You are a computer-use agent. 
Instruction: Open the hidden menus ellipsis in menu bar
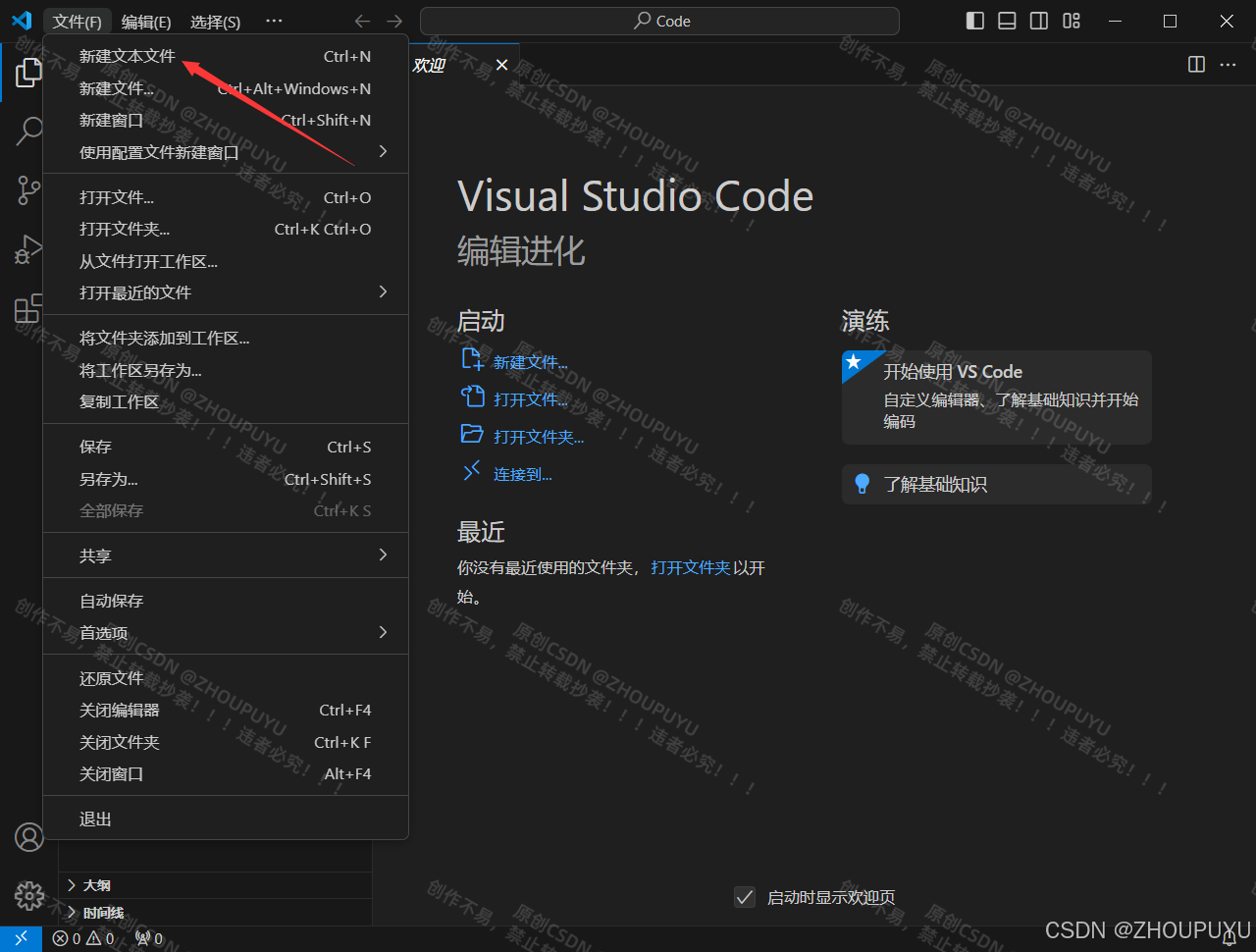click(x=274, y=21)
